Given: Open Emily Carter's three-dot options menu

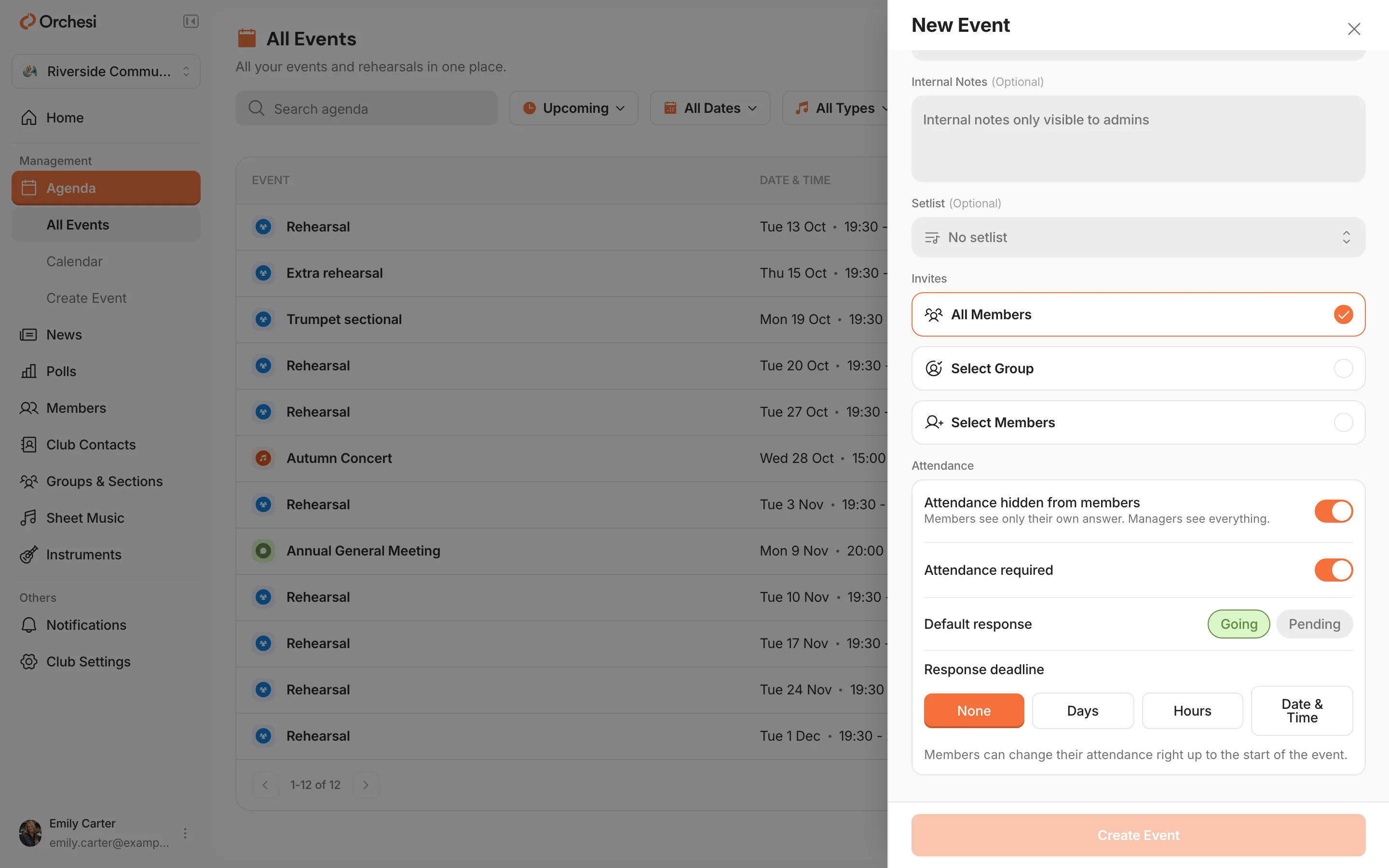Looking at the screenshot, I should pos(185,833).
